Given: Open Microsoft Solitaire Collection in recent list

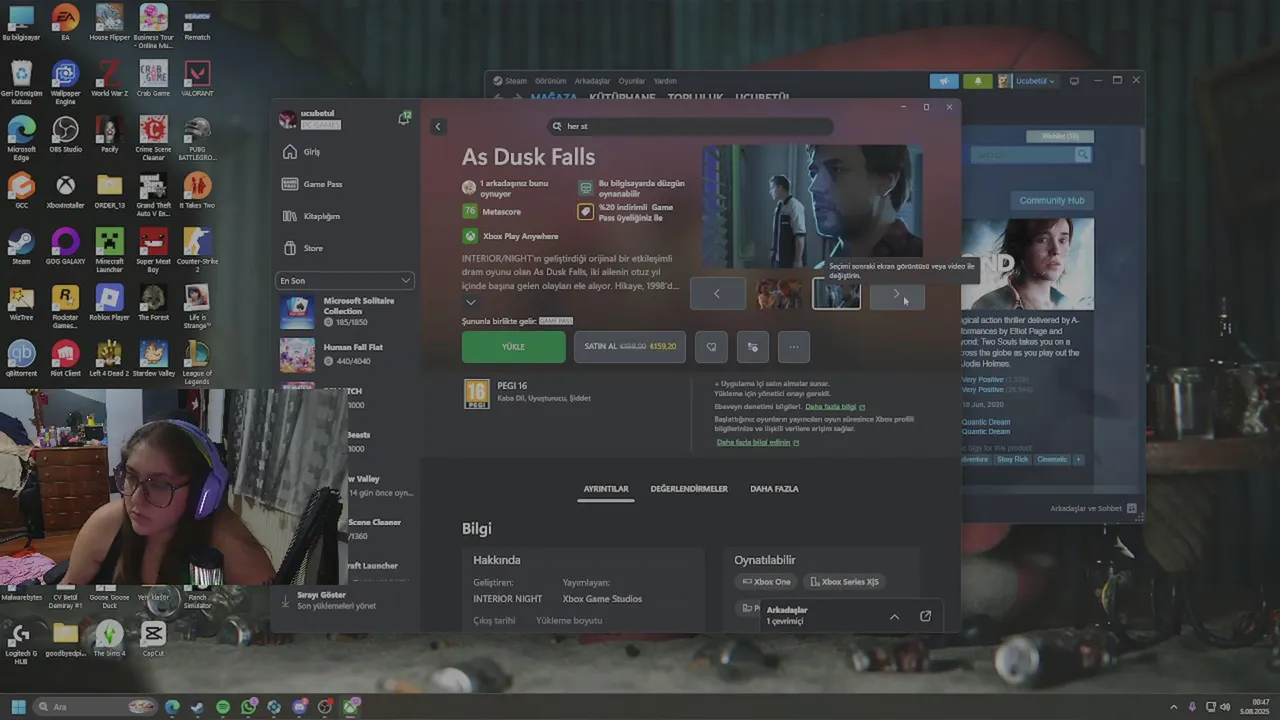Looking at the screenshot, I should tap(344, 311).
